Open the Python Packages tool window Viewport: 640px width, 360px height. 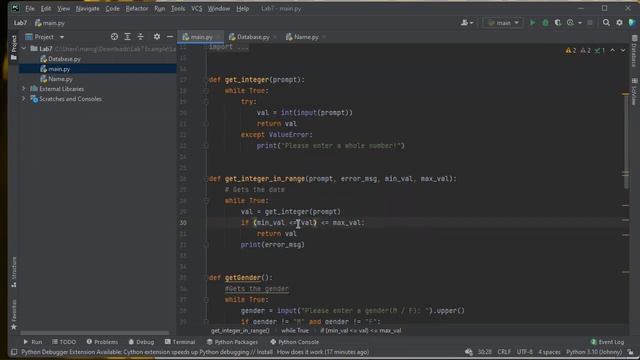232,342
